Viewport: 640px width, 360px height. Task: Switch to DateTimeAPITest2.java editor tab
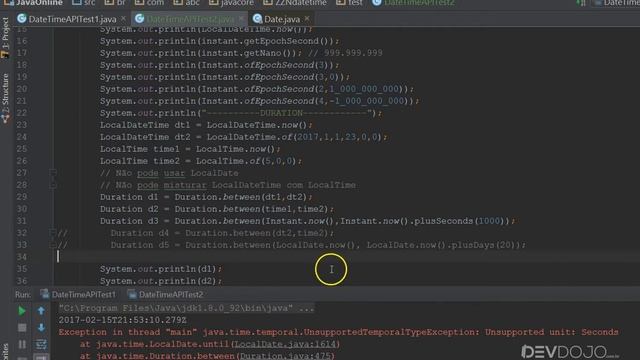[190, 19]
